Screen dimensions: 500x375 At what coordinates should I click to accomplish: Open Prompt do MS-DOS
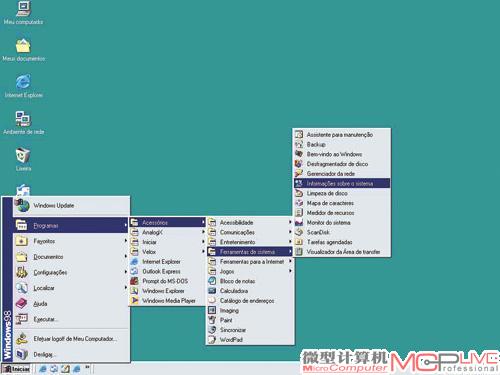pos(168,281)
